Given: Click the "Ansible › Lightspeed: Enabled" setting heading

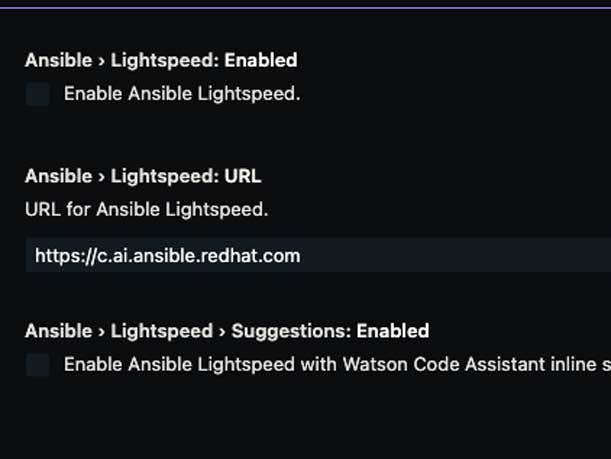Looking at the screenshot, I should pos(161,60).
